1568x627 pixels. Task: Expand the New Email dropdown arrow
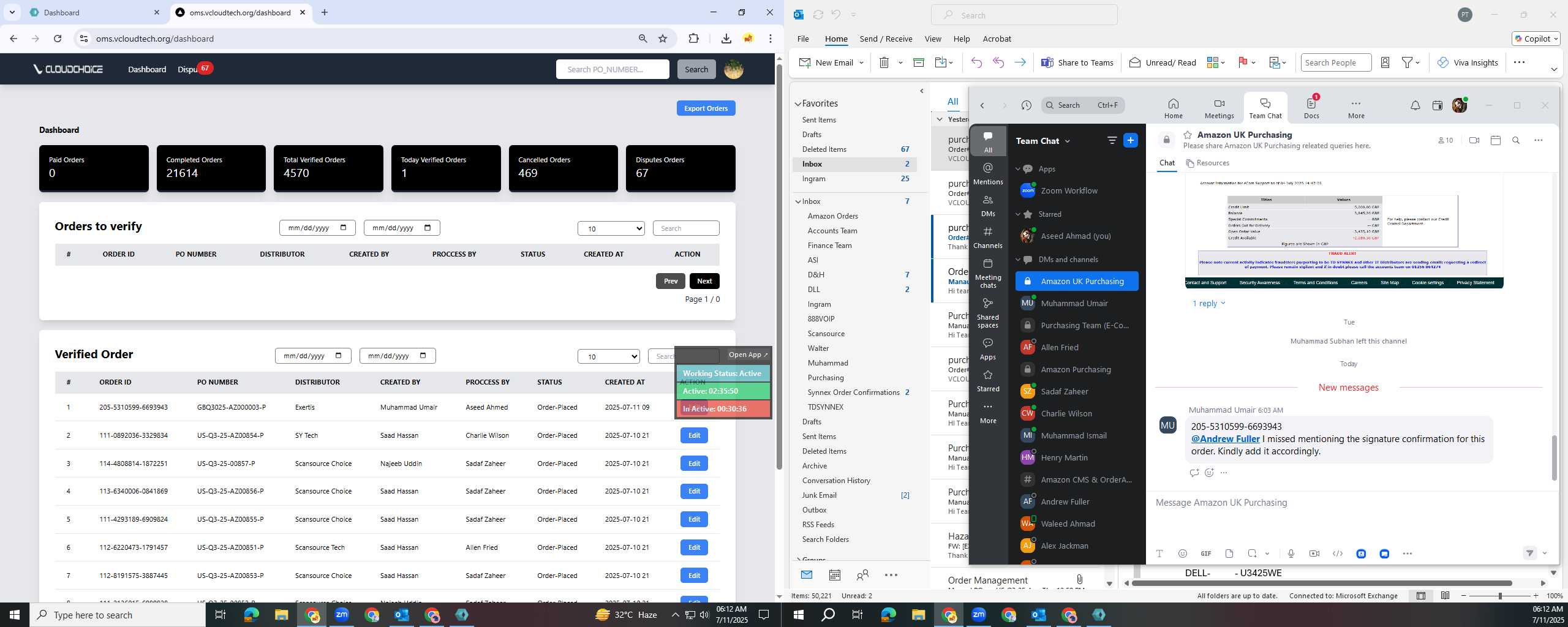click(861, 62)
